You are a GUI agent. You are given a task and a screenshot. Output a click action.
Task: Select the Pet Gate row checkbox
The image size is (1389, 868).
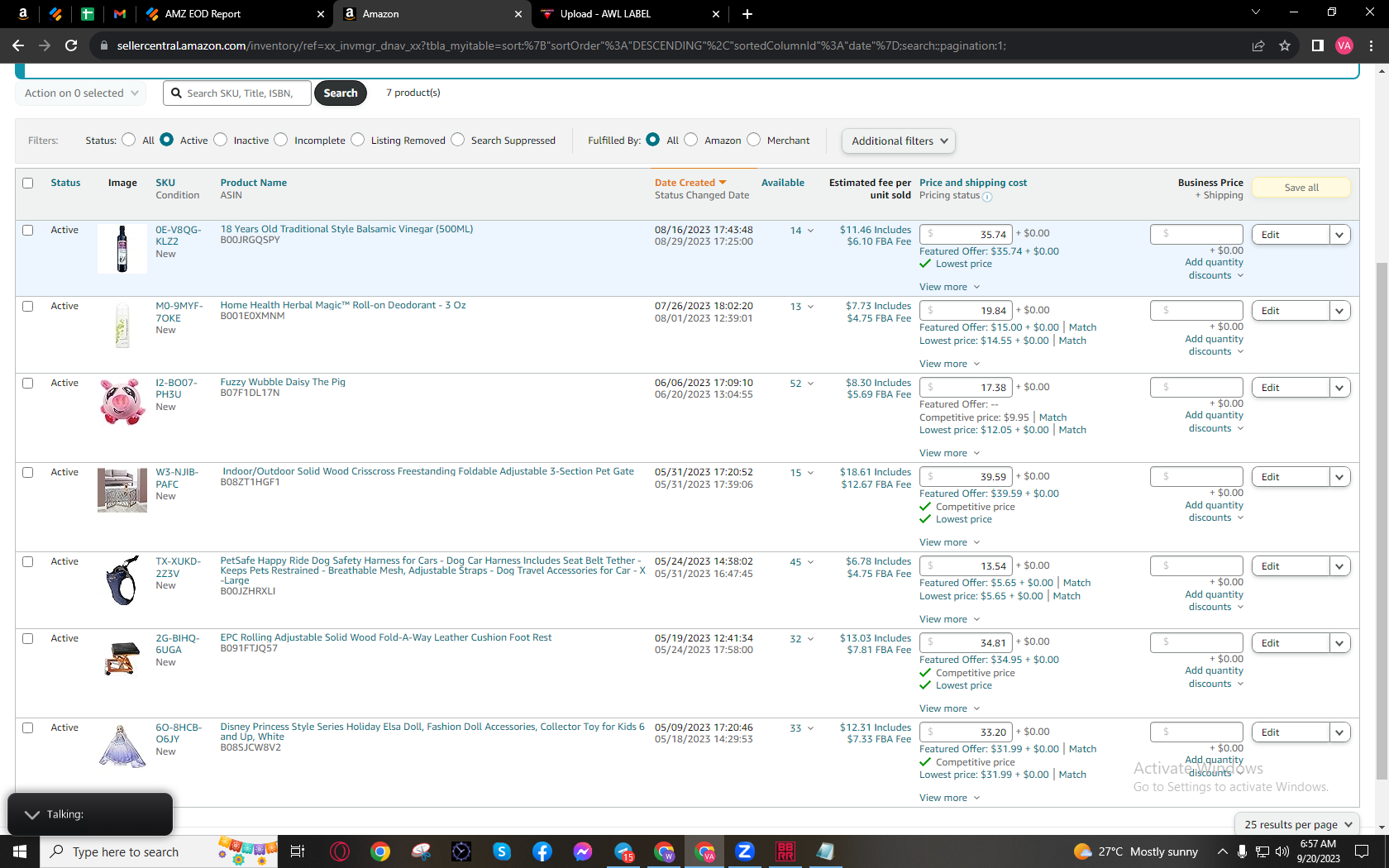click(x=28, y=472)
